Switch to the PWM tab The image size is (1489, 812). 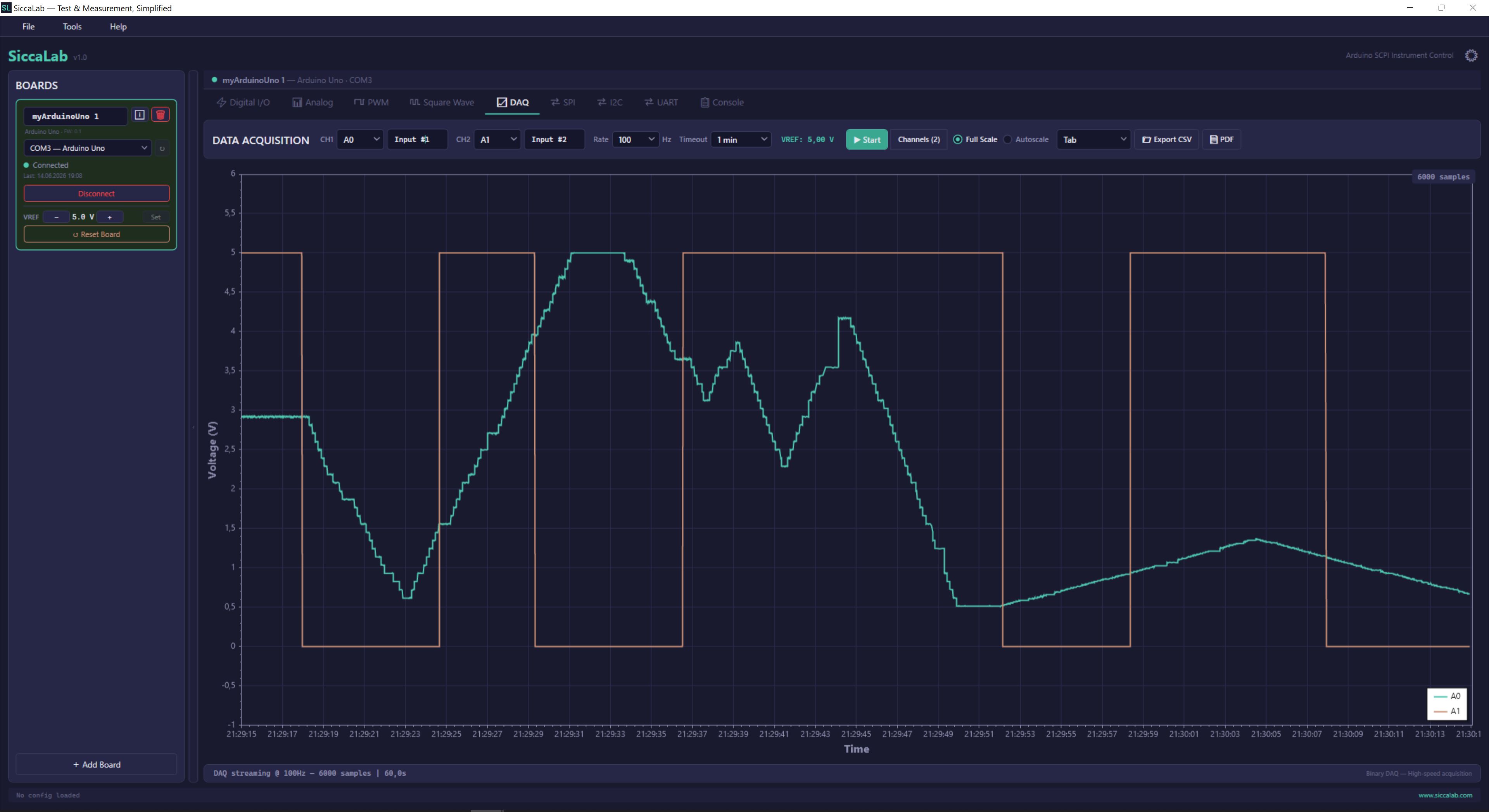(x=371, y=102)
